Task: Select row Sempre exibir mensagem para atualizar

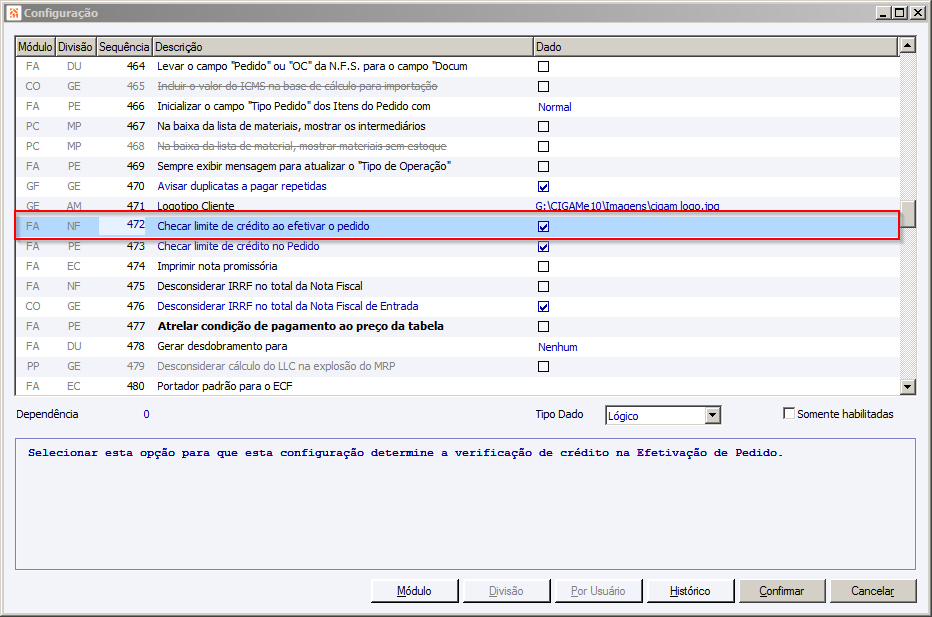Action: coord(457,166)
